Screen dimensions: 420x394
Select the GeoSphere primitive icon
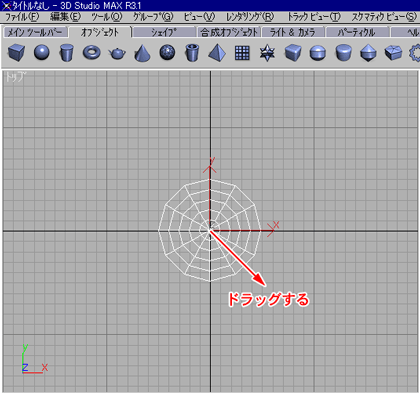tap(167, 53)
